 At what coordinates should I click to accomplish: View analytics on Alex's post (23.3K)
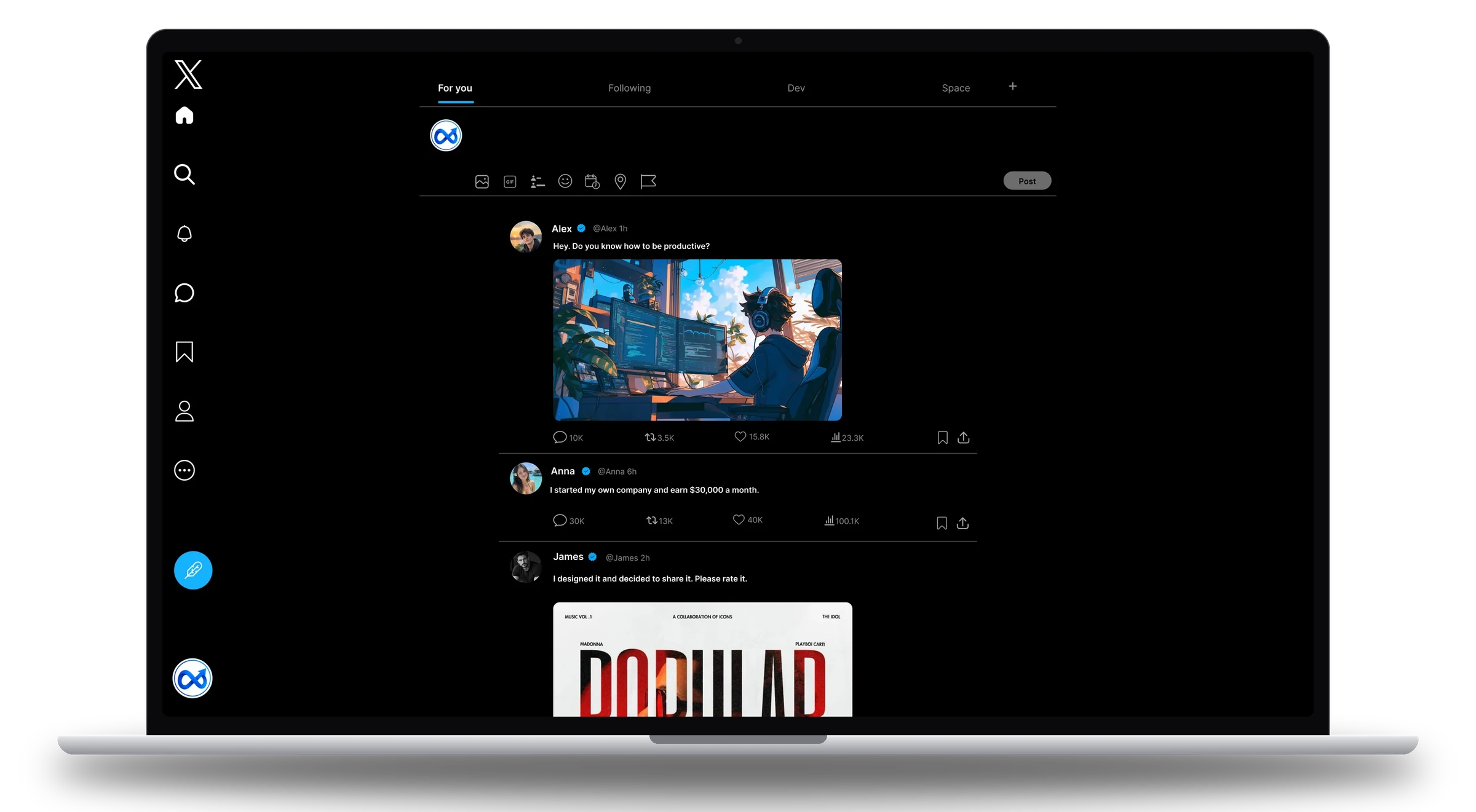point(847,438)
